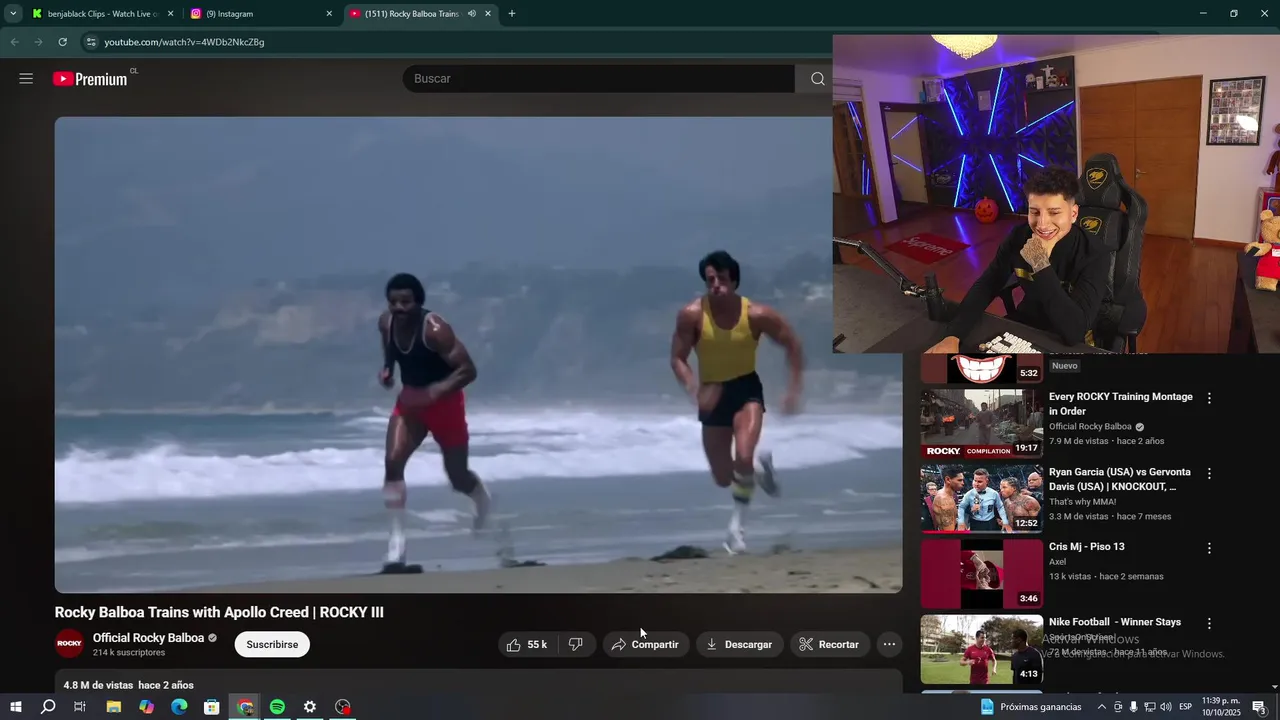Open options menu for Cris Mj - Piso 13
Image resolution: width=1280 pixels, height=720 pixels.
click(x=1209, y=548)
